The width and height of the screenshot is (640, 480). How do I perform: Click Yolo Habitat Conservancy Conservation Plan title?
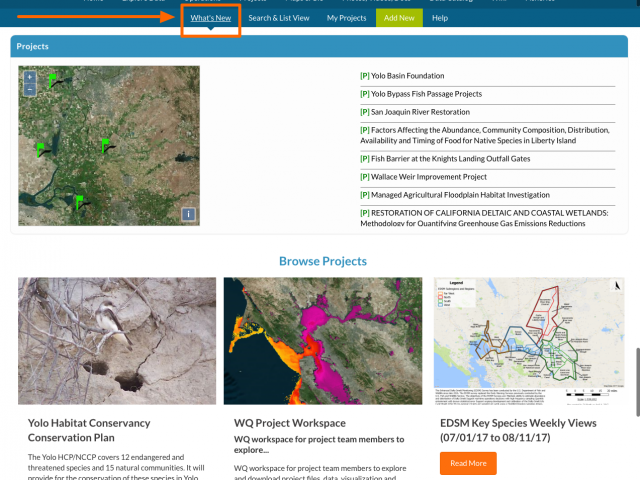89,430
